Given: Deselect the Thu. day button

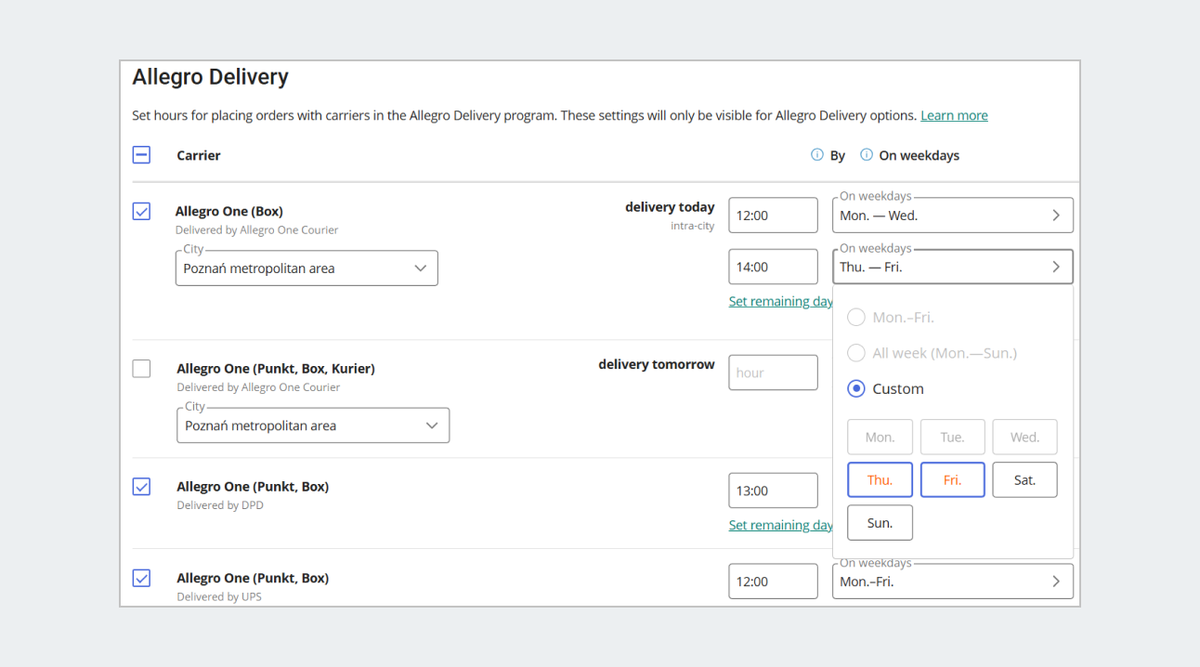Looking at the screenshot, I should [880, 480].
